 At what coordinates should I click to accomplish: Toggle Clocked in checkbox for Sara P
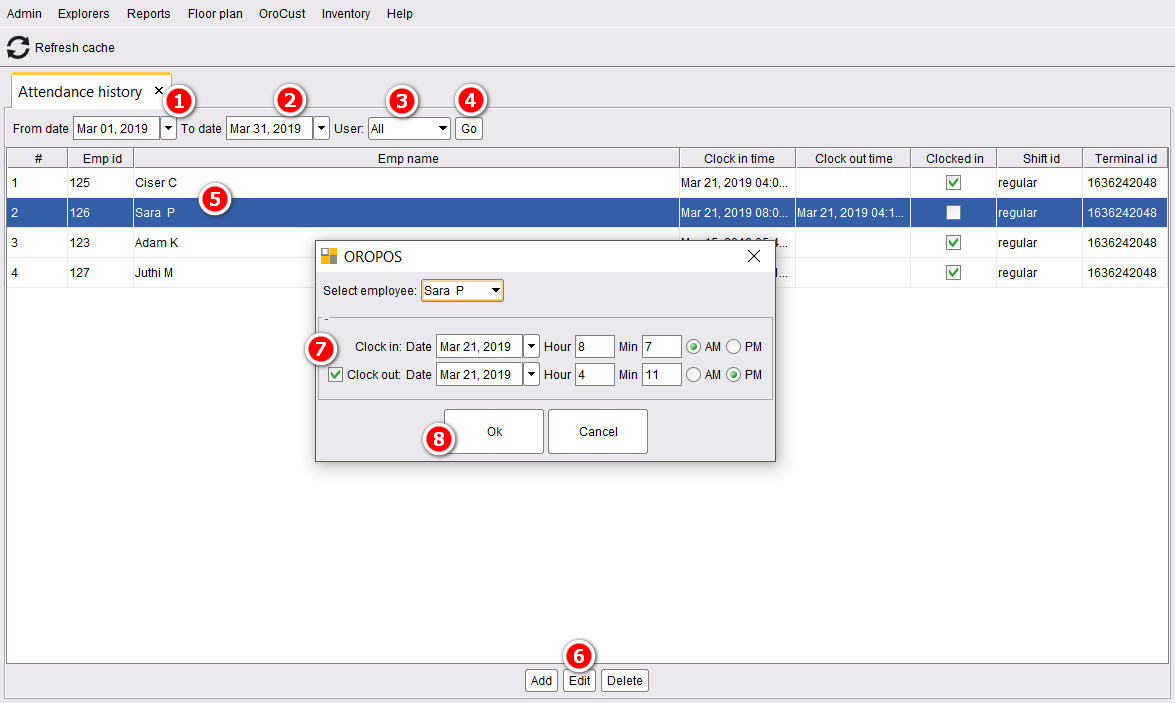pyautogui.click(x=953, y=212)
